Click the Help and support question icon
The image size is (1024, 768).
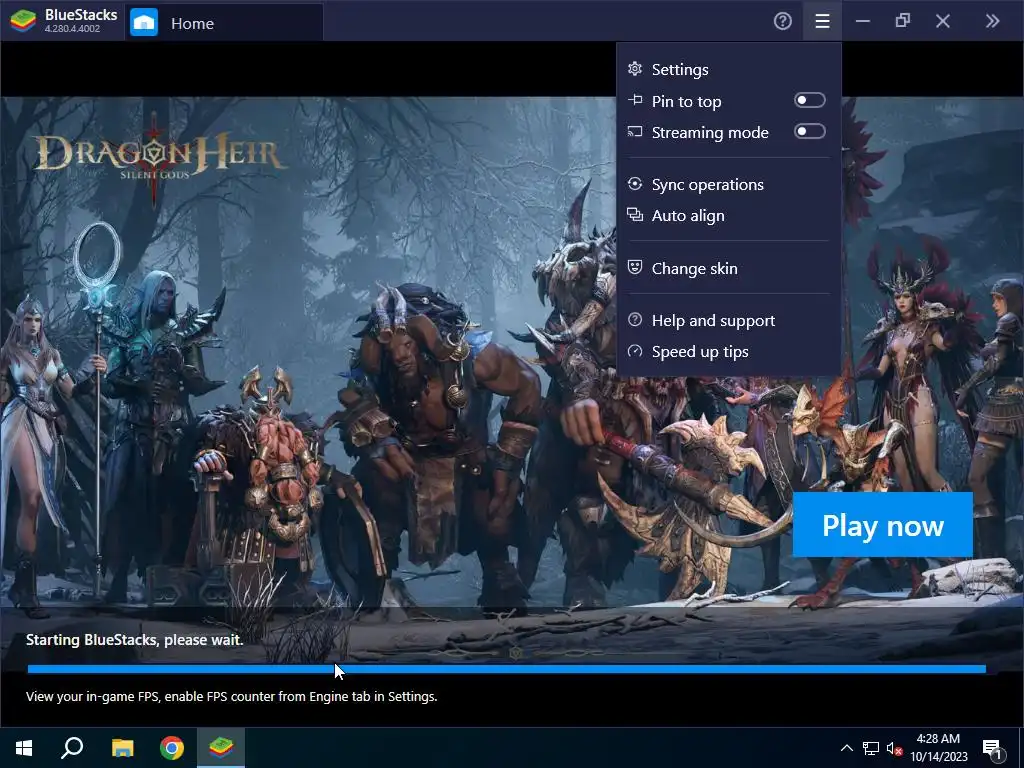coord(635,319)
